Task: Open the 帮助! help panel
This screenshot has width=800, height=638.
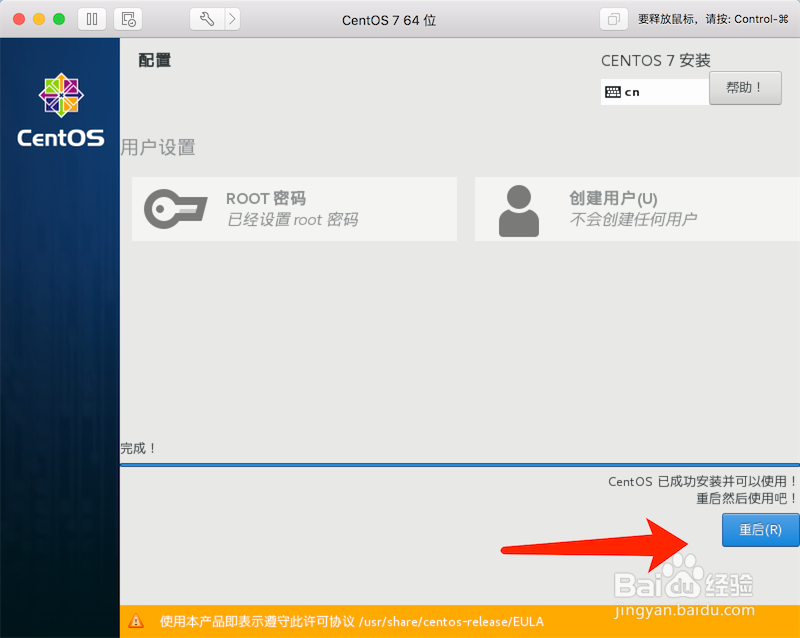Action: click(746, 88)
